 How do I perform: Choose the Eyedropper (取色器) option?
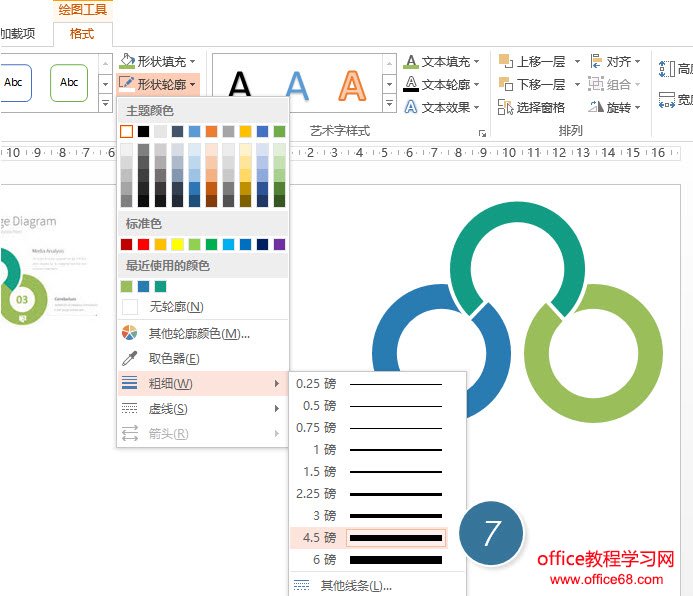(x=203, y=358)
